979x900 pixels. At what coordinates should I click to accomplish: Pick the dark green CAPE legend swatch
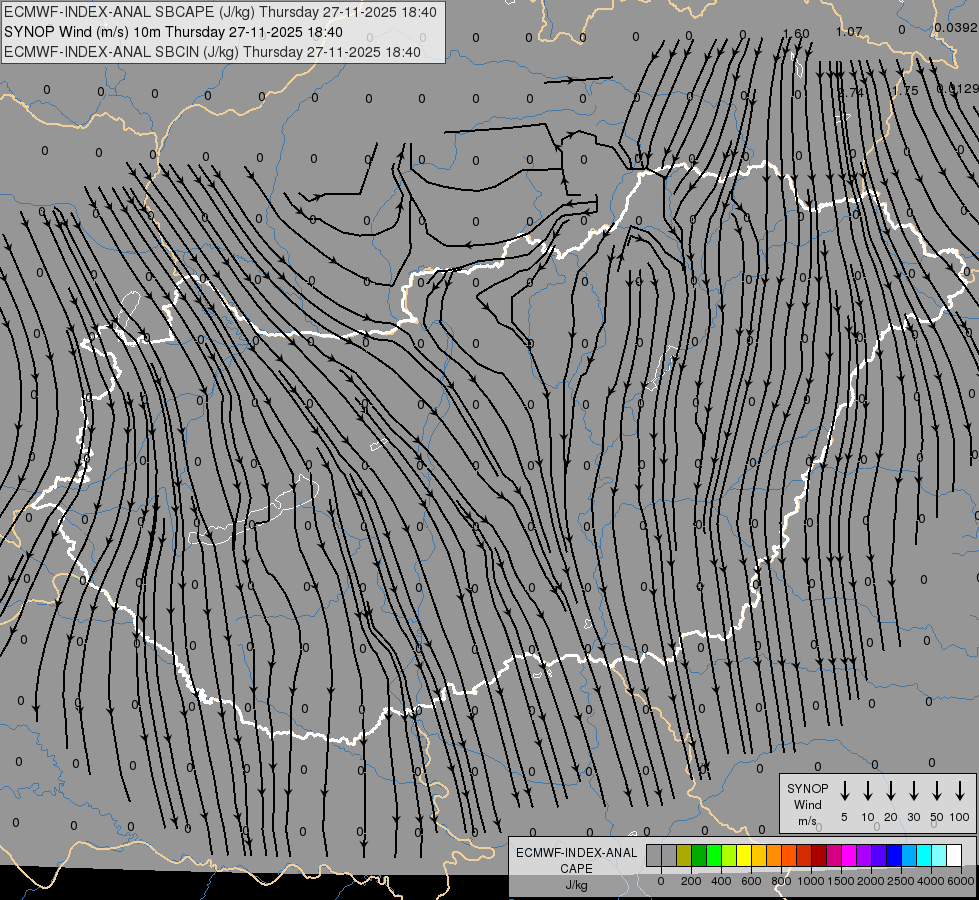pos(699,855)
